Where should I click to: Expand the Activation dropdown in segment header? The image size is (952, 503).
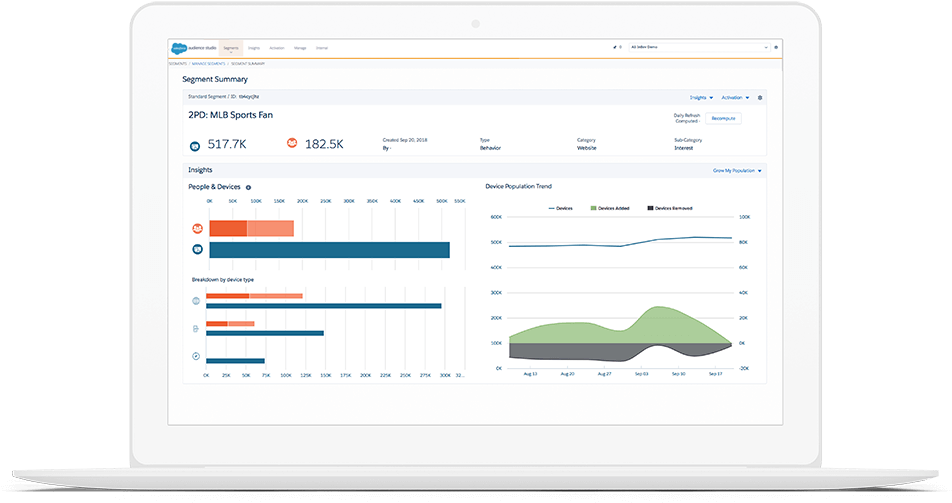pos(735,98)
